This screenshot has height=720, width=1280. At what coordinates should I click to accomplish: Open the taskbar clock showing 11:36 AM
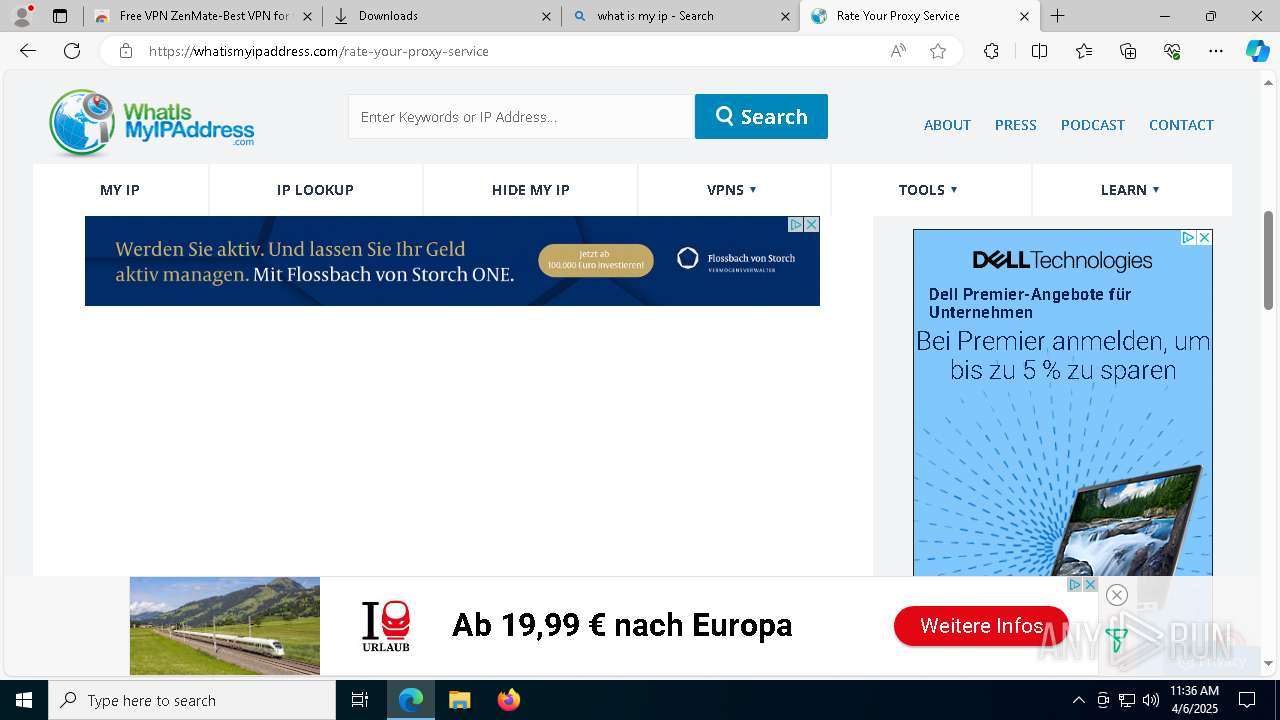click(1194, 700)
